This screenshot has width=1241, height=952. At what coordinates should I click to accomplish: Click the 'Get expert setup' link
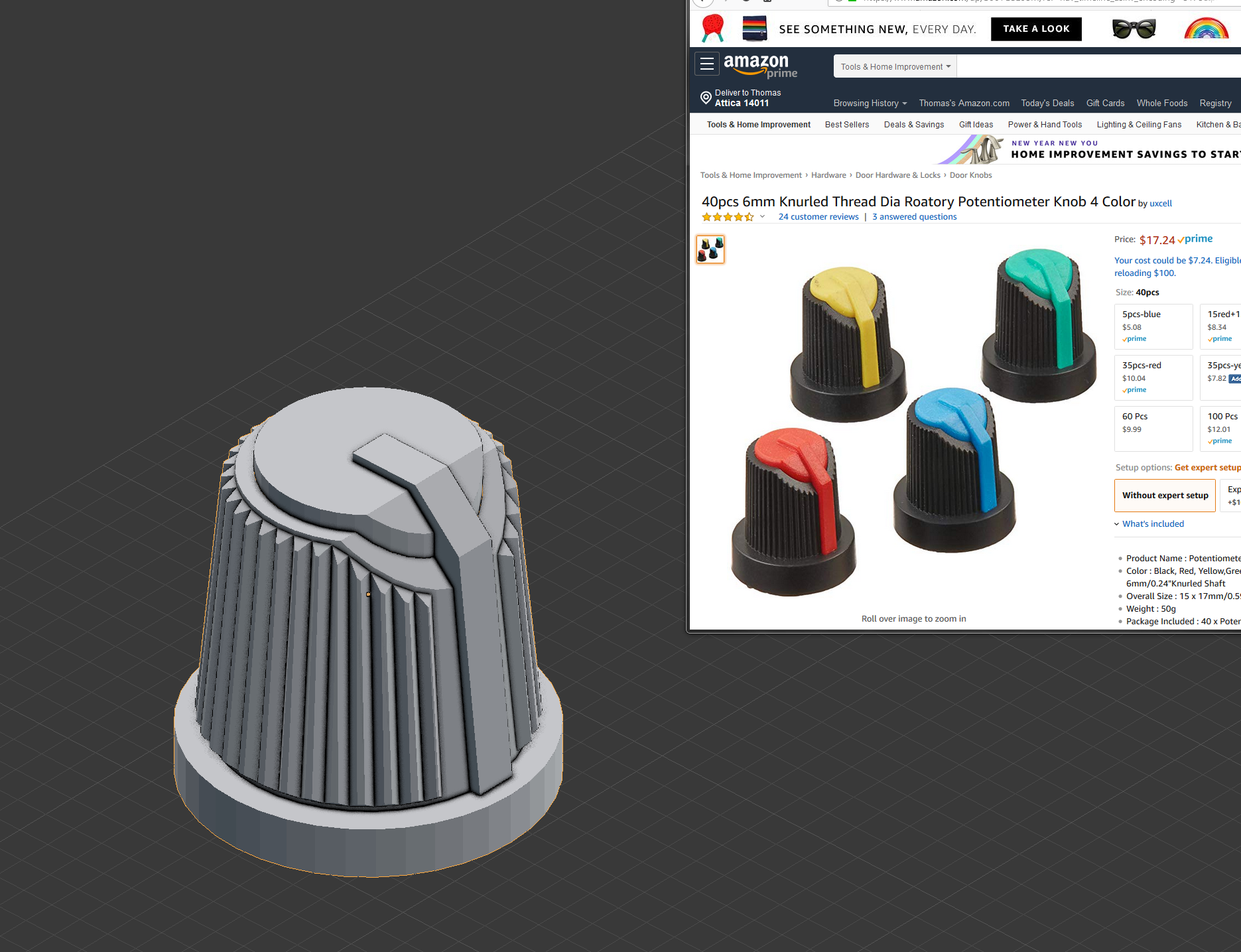pyautogui.click(x=1207, y=468)
